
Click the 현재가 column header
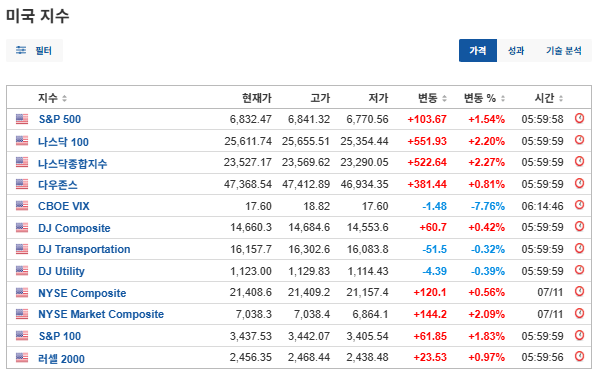click(x=257, y=98)
